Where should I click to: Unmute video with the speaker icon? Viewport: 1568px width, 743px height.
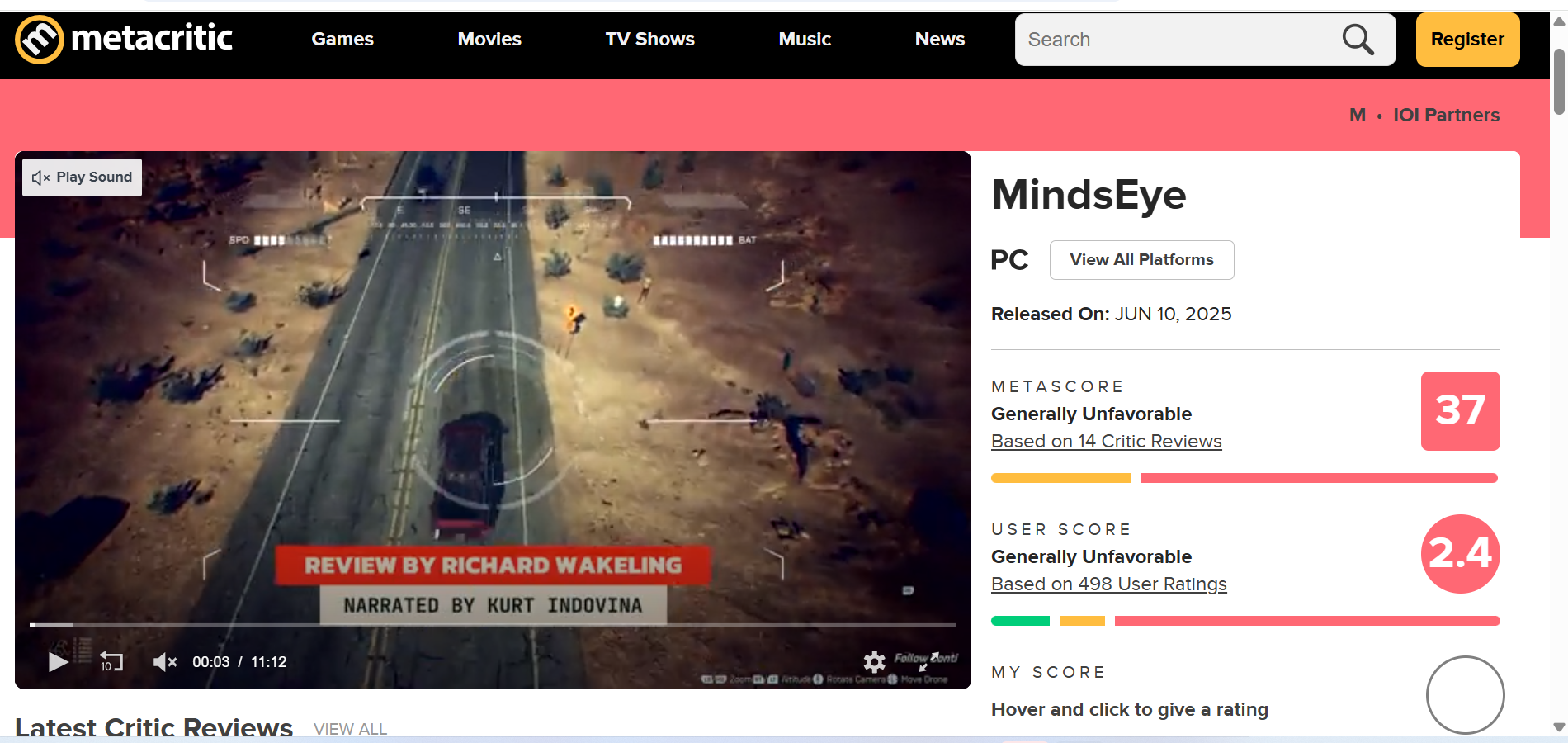164,662
